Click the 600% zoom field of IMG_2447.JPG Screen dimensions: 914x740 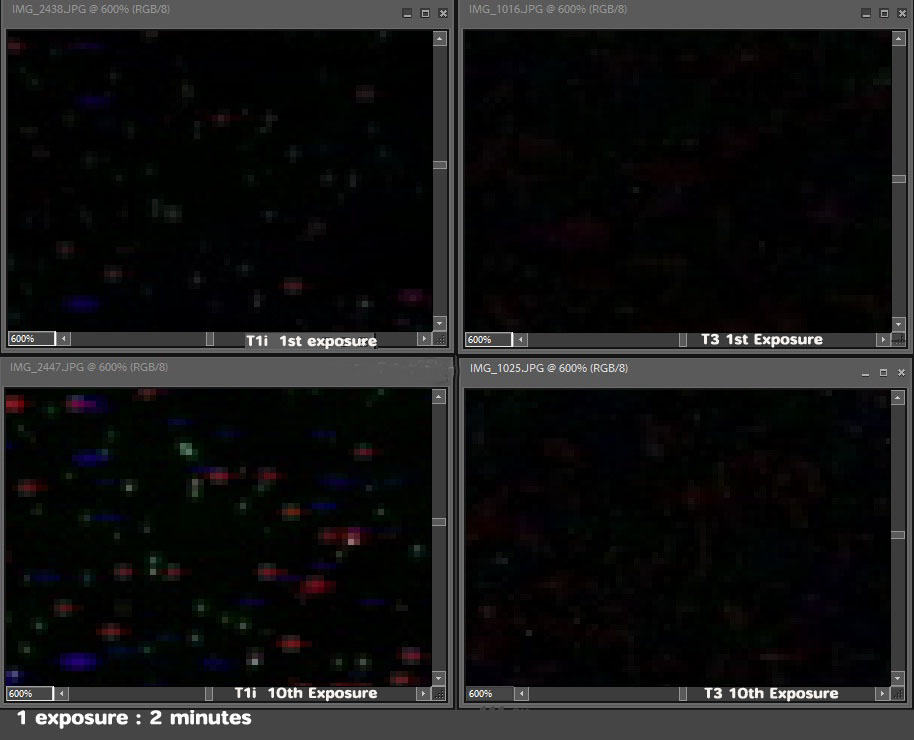30,693
